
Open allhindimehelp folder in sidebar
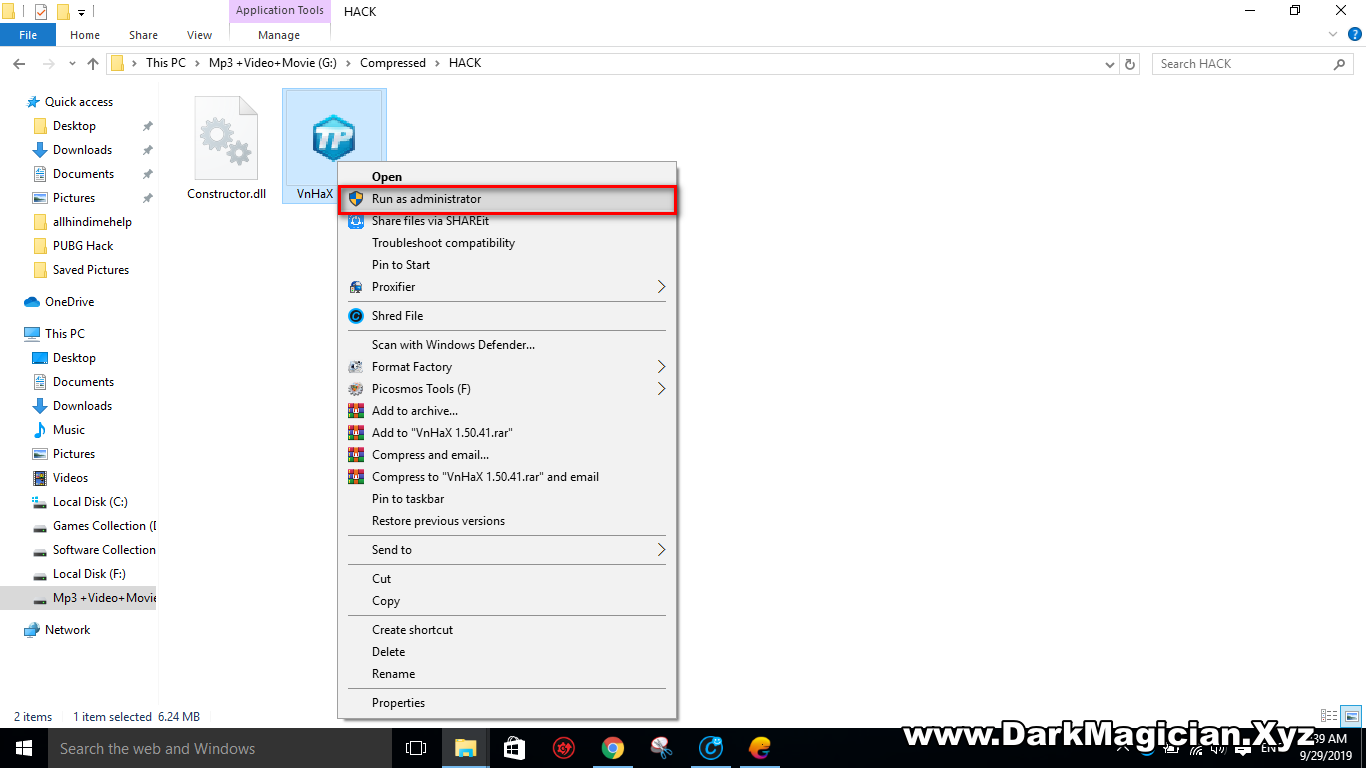tap(92, 222)
